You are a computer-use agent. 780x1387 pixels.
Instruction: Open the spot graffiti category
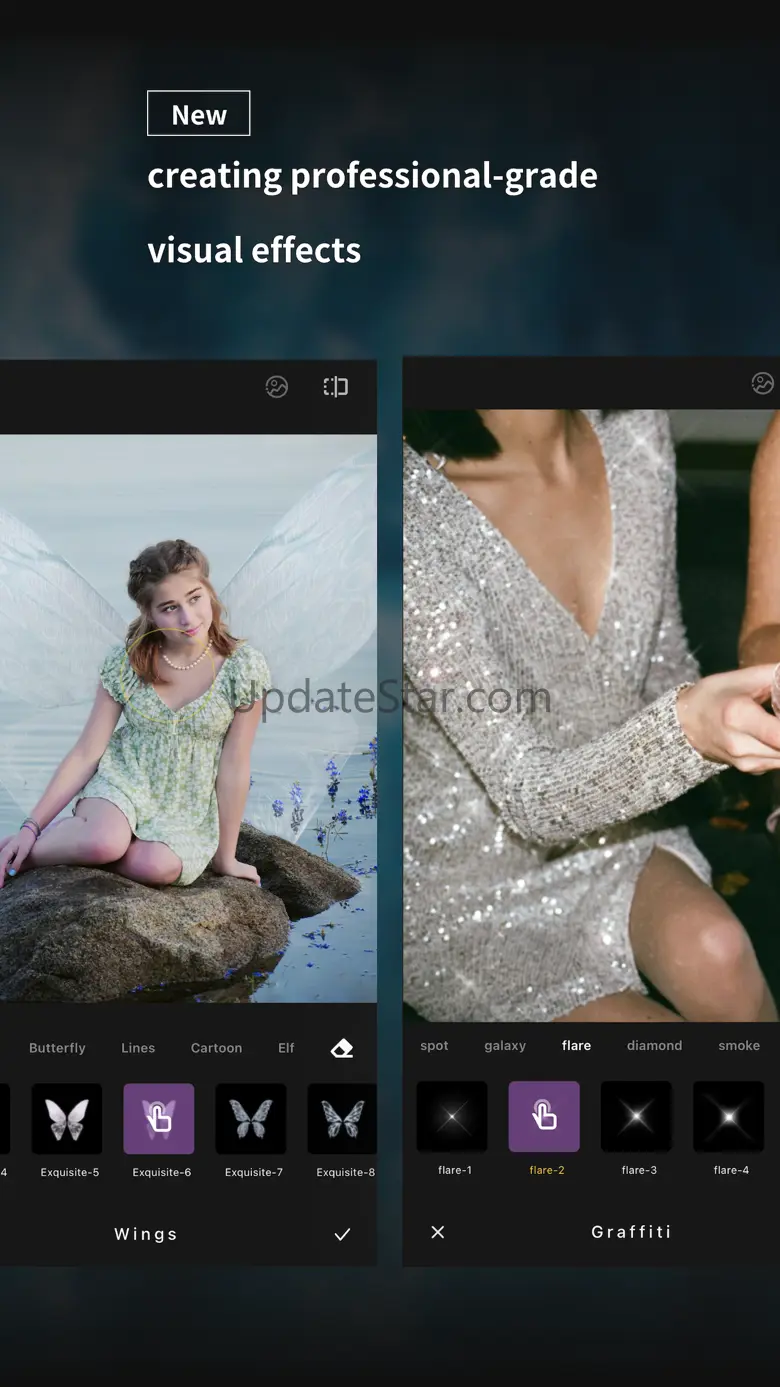434,1045
